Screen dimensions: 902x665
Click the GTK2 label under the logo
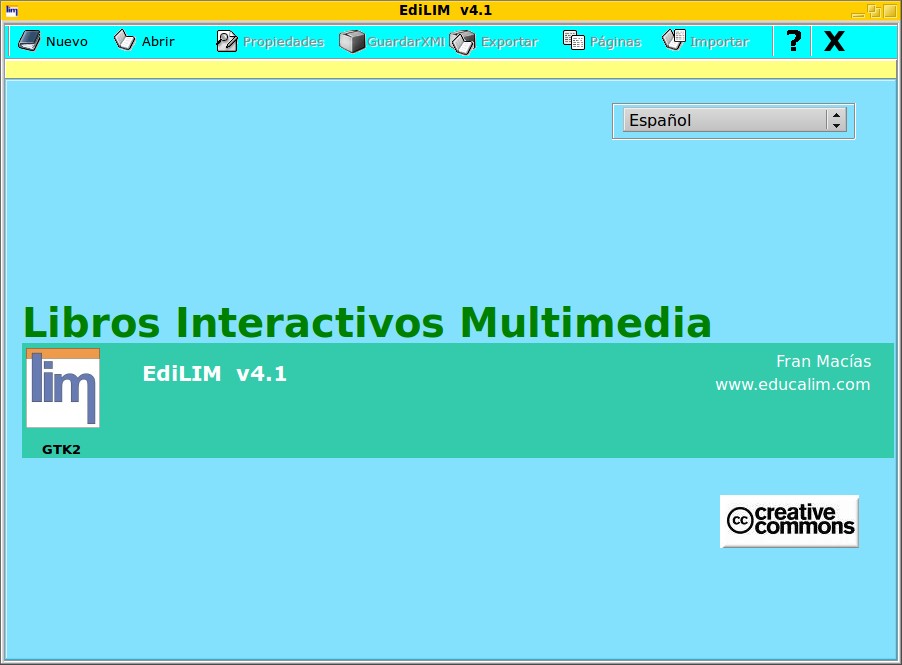pos(61,449)
